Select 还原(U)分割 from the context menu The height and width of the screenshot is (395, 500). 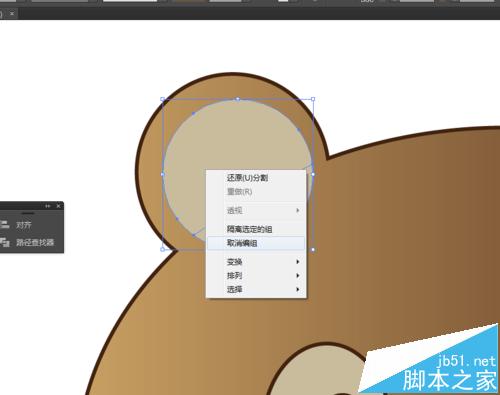point(256,178)
